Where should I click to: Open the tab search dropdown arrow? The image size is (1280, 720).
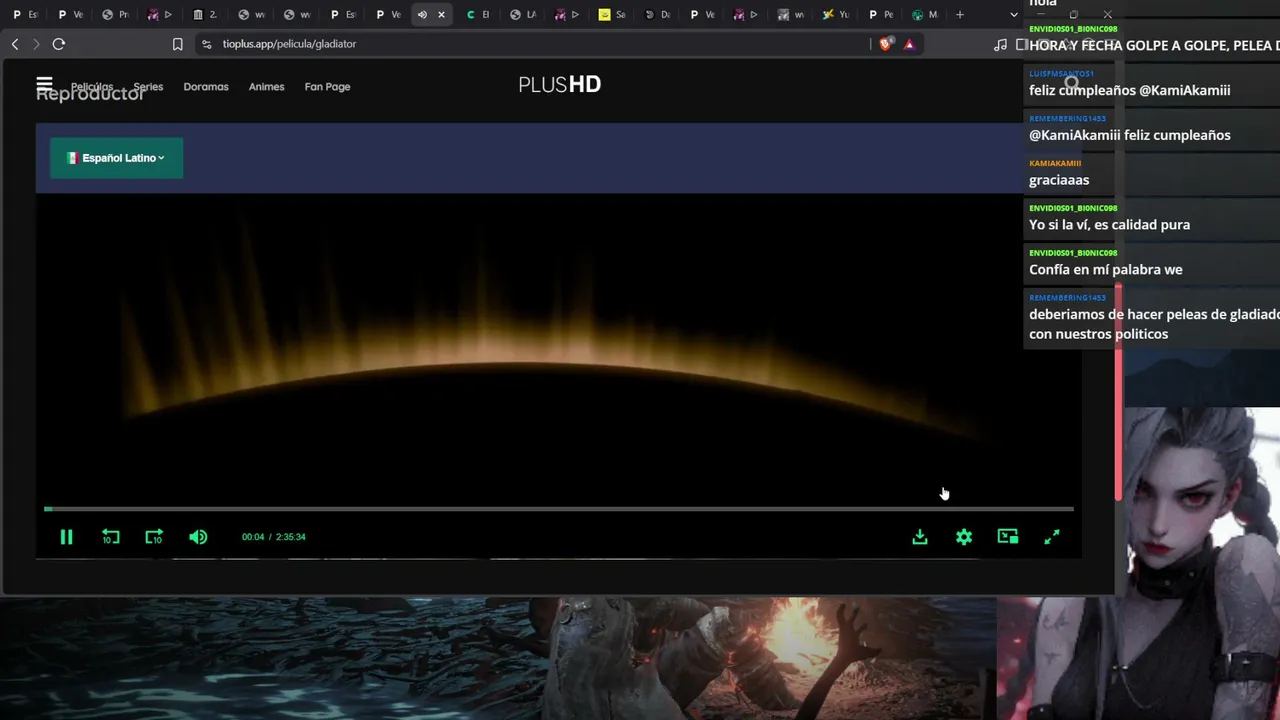[1014, 15]
